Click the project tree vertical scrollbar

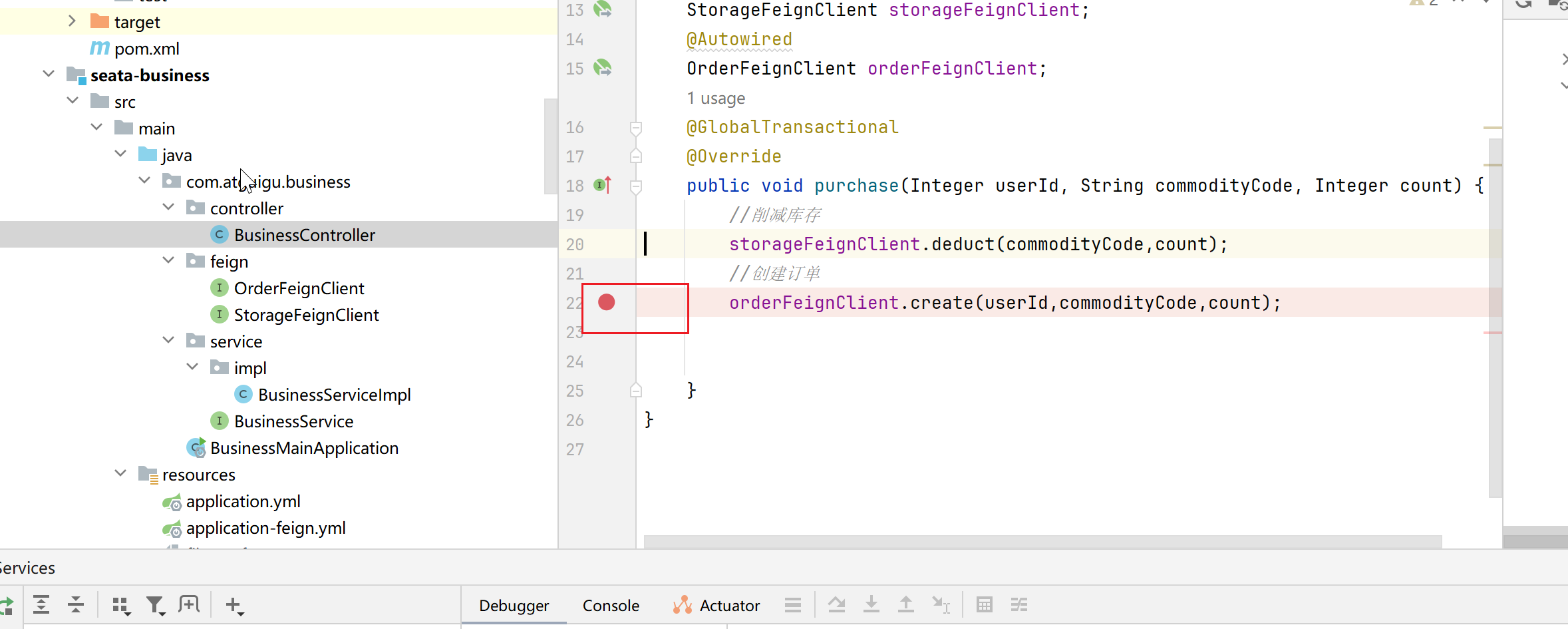550,146
